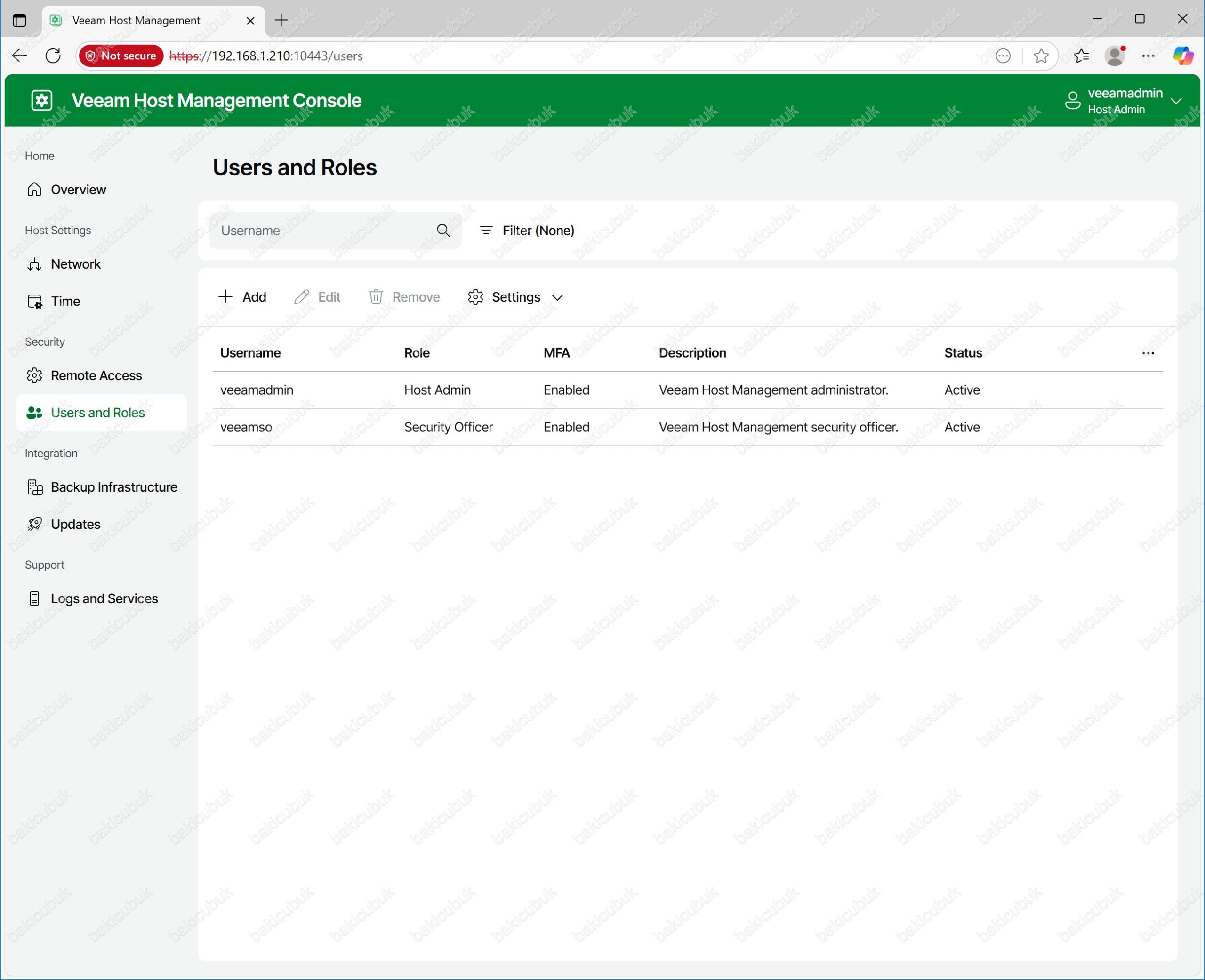Open a new browser tab
The height and width of the screenshot is (980, 1205).
coord(281,20)
